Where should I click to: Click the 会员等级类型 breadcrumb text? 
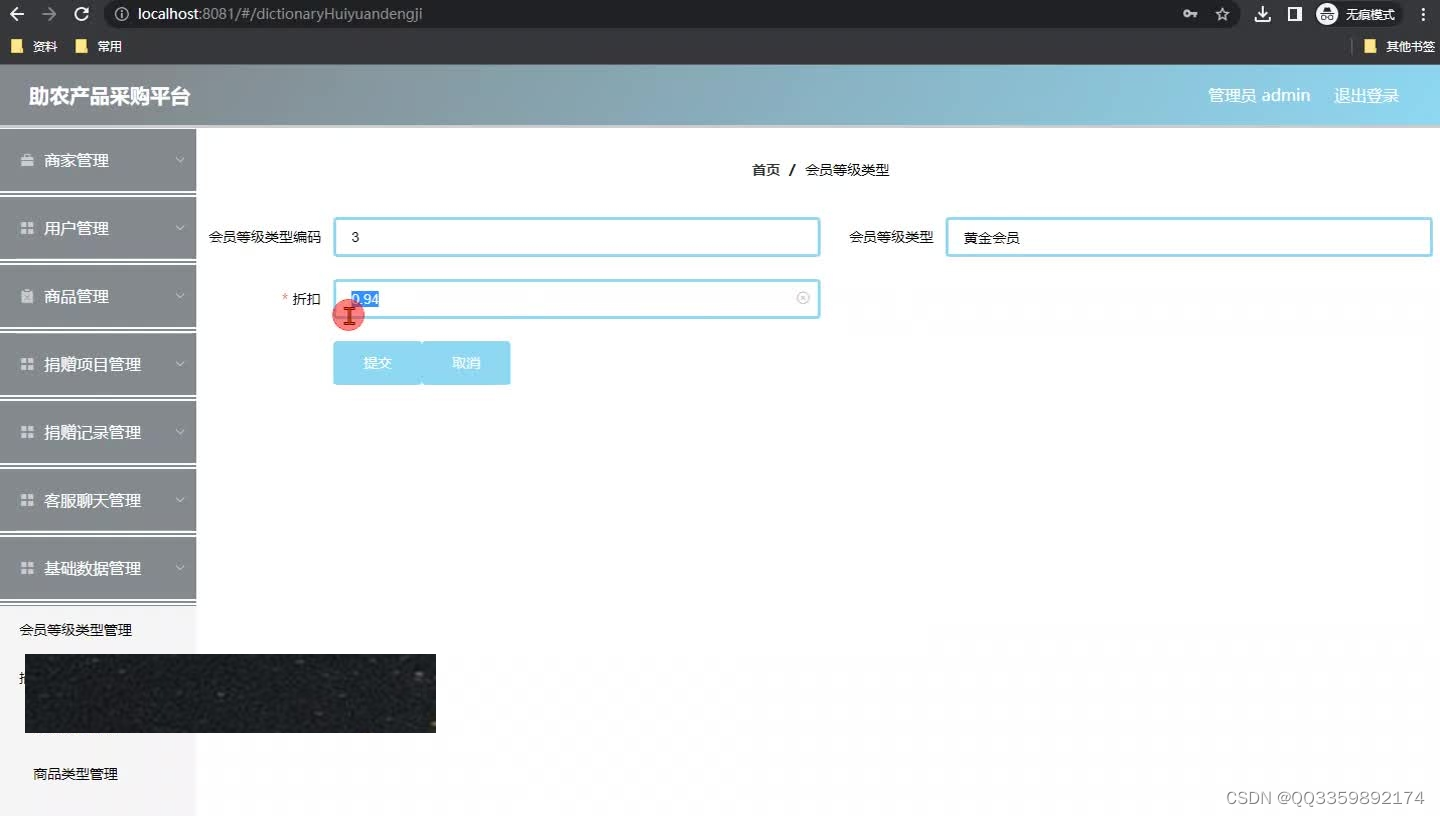pyautogui.click(x=847, y=170)
